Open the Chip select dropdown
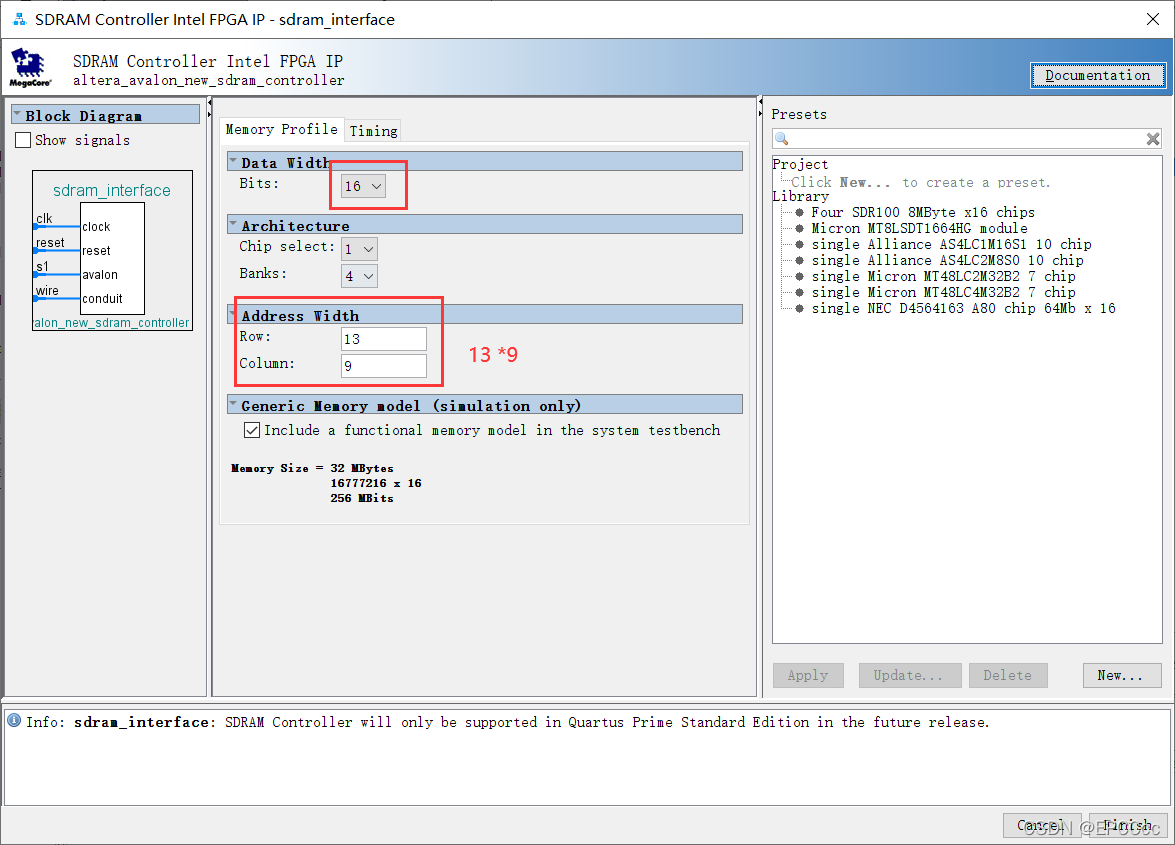 [x=358, y=248]
